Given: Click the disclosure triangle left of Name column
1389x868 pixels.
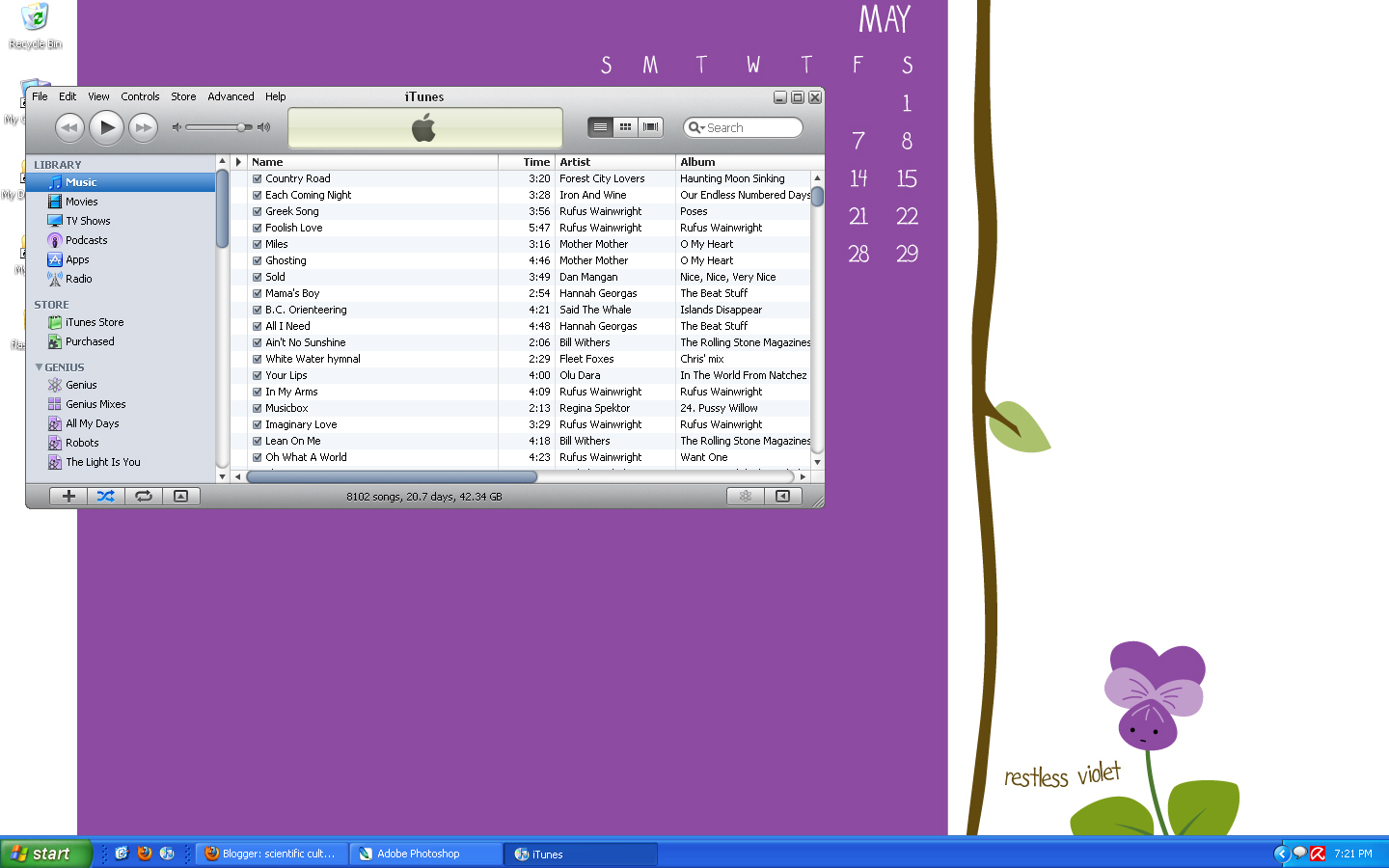Looking at the screenshot, I should [x=238, y=162].
